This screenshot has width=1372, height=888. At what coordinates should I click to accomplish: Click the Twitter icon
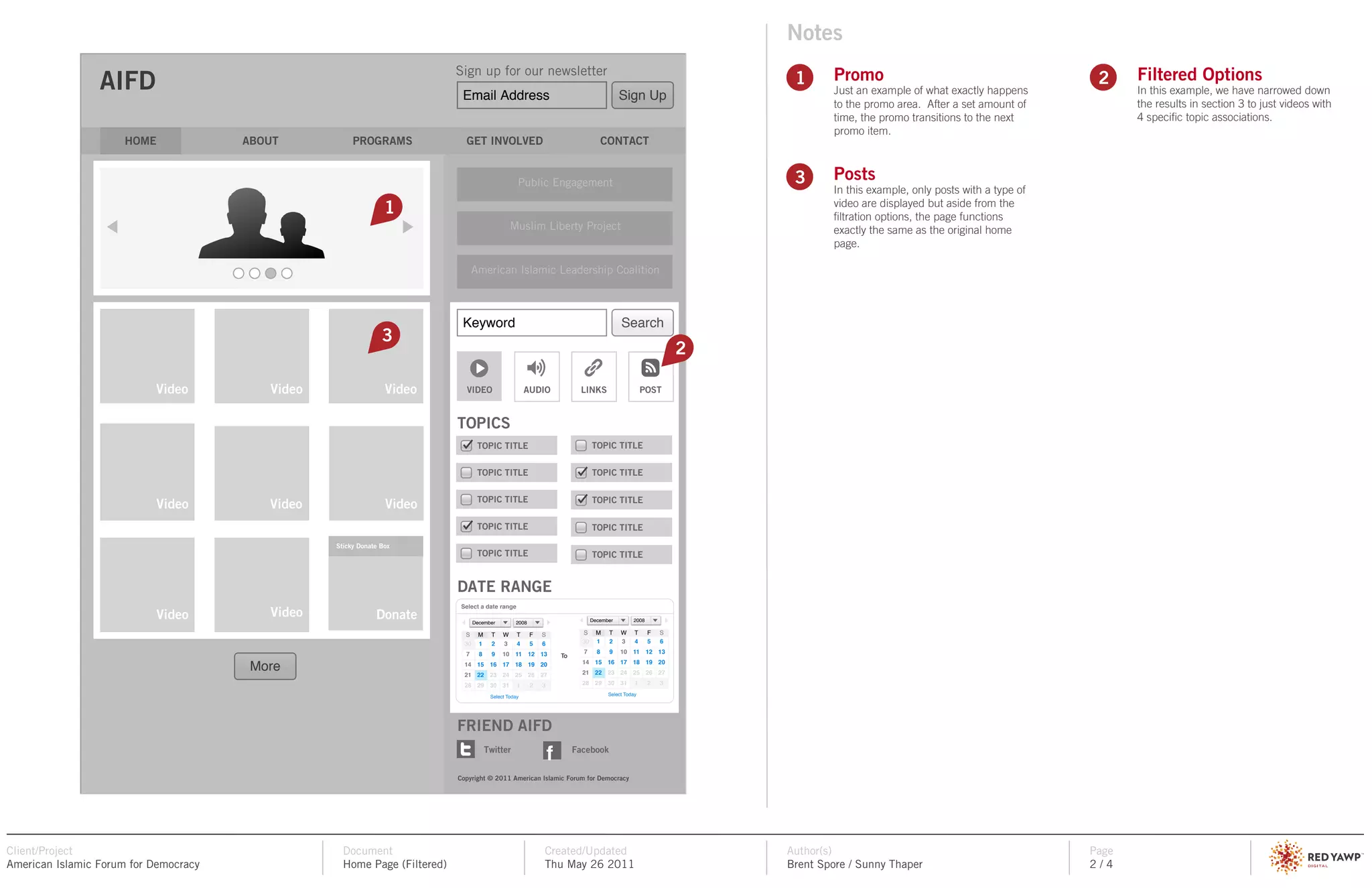click(x=466, y=749)
